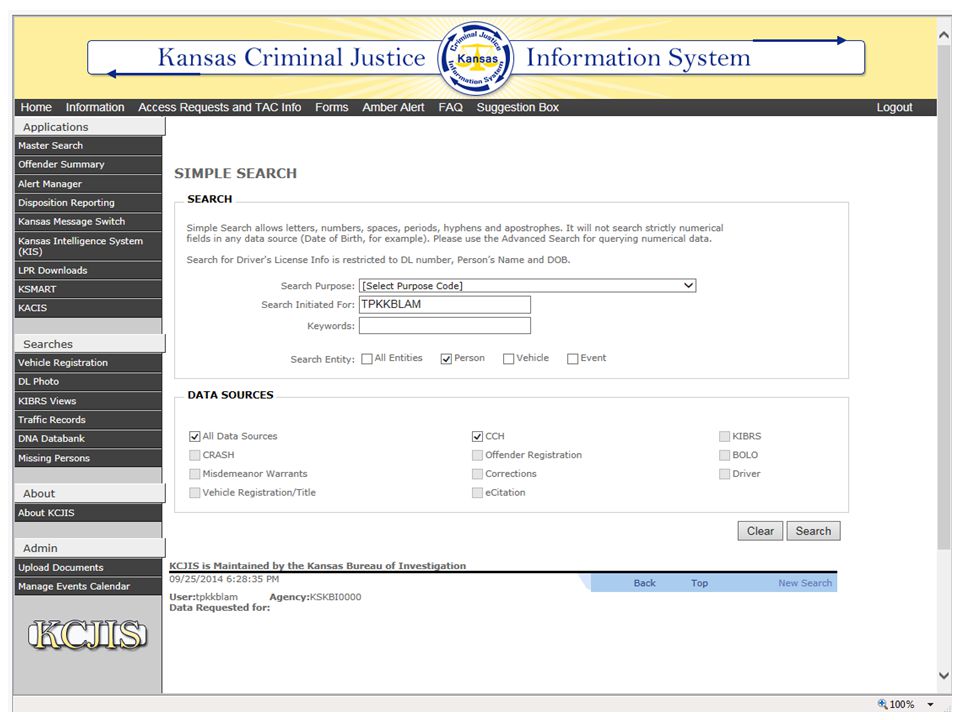This screenshot has height=720, width=960.
Task: Uncheck the All Data Sources checkbox
Action: click(195, 437)
